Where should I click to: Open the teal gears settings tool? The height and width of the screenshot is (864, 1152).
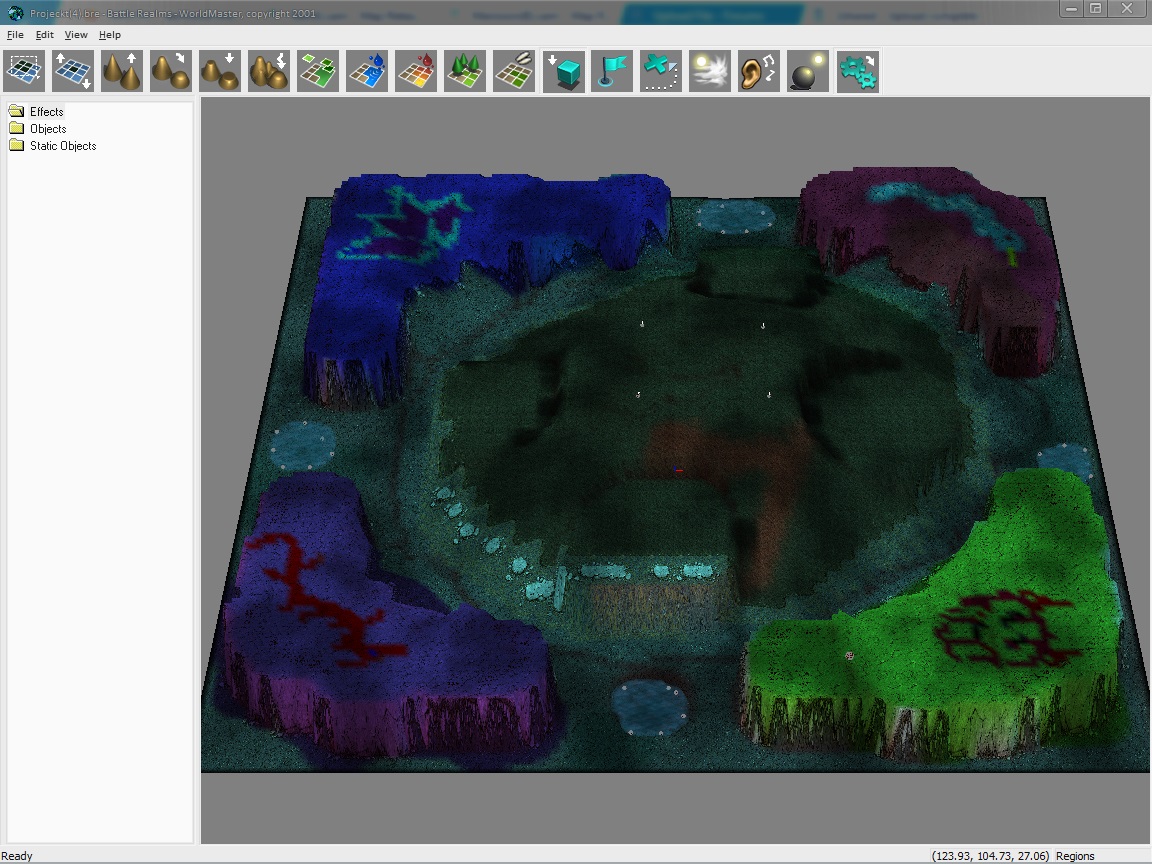857,71
